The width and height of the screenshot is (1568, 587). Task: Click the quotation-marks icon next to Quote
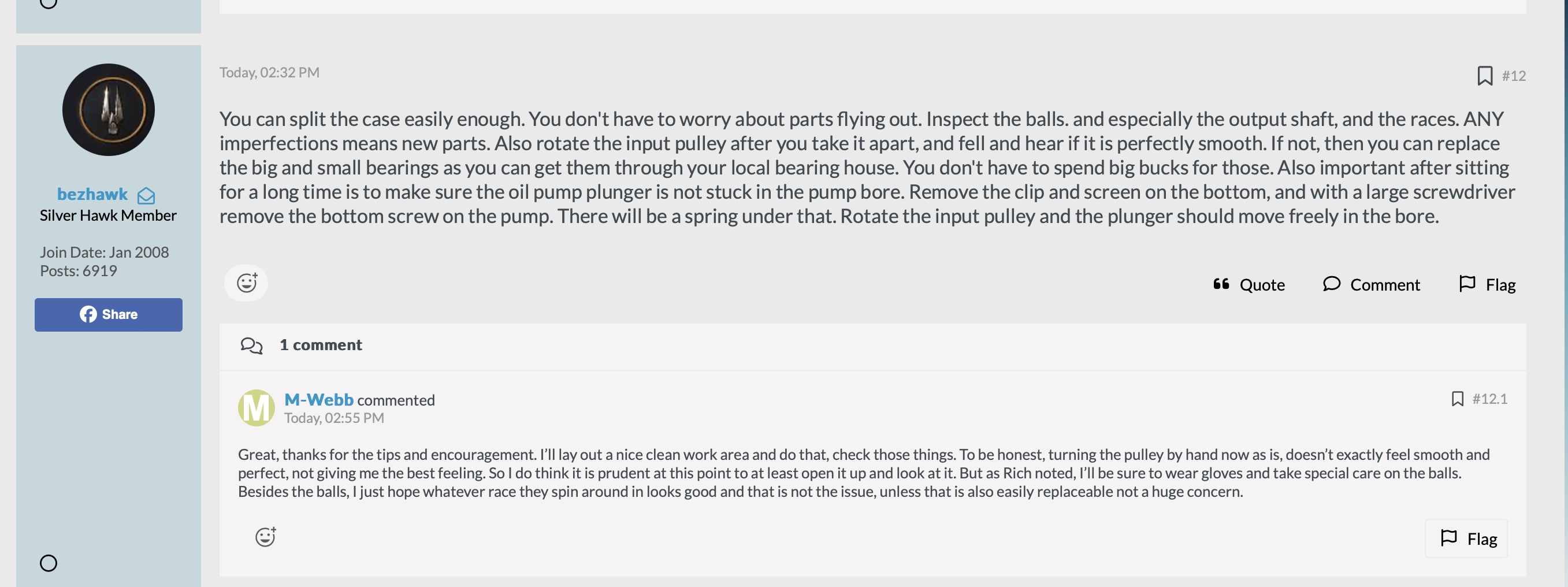[1220, 284]
